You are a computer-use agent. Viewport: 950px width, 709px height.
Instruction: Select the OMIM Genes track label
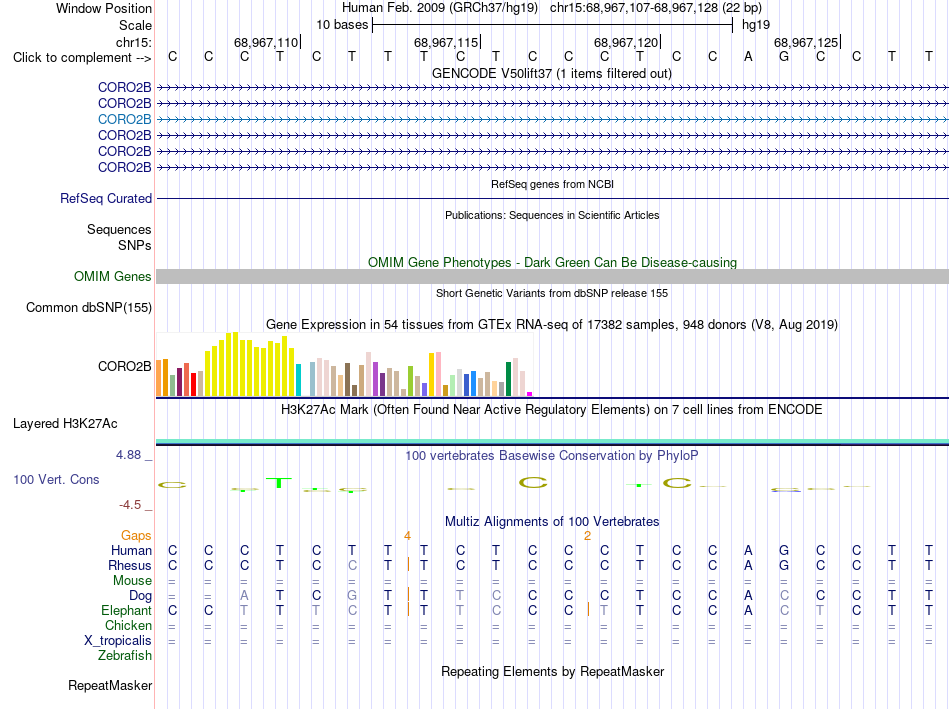[112, 276]
